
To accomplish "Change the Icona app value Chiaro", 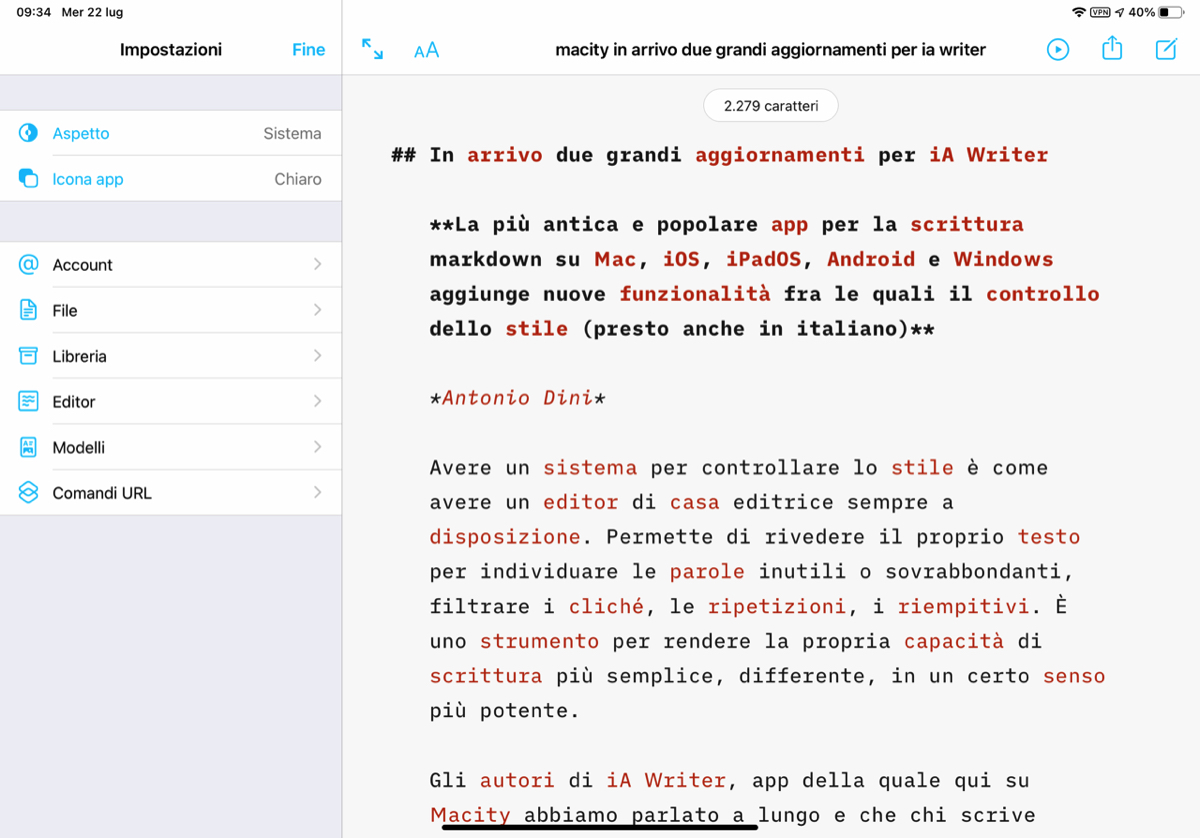I will (x=298, y=179).
